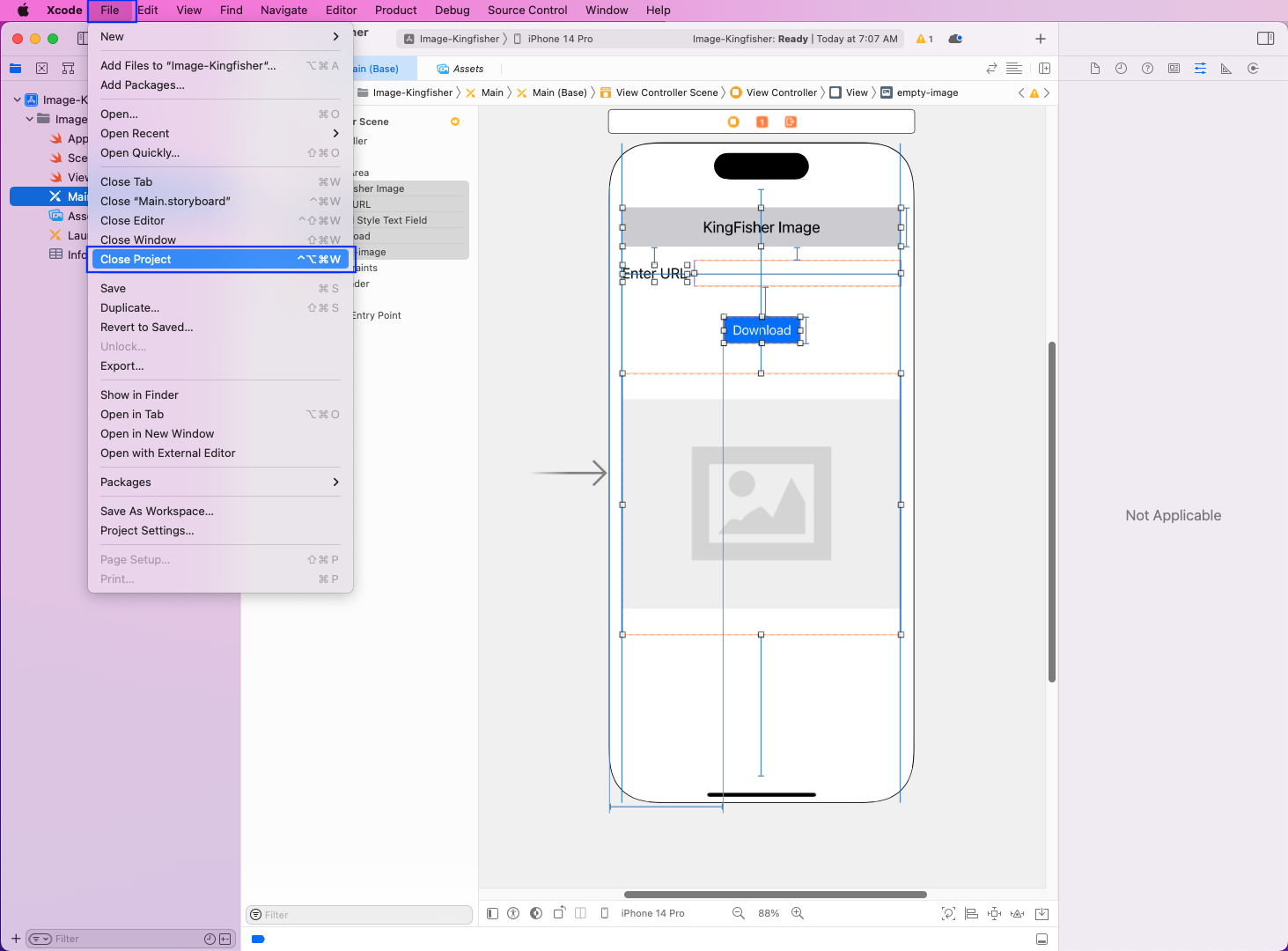The width and height of the screenshot is (1288, 951).
Task: Toggle the inspectors panel visibility
Action: point(1265,39)
